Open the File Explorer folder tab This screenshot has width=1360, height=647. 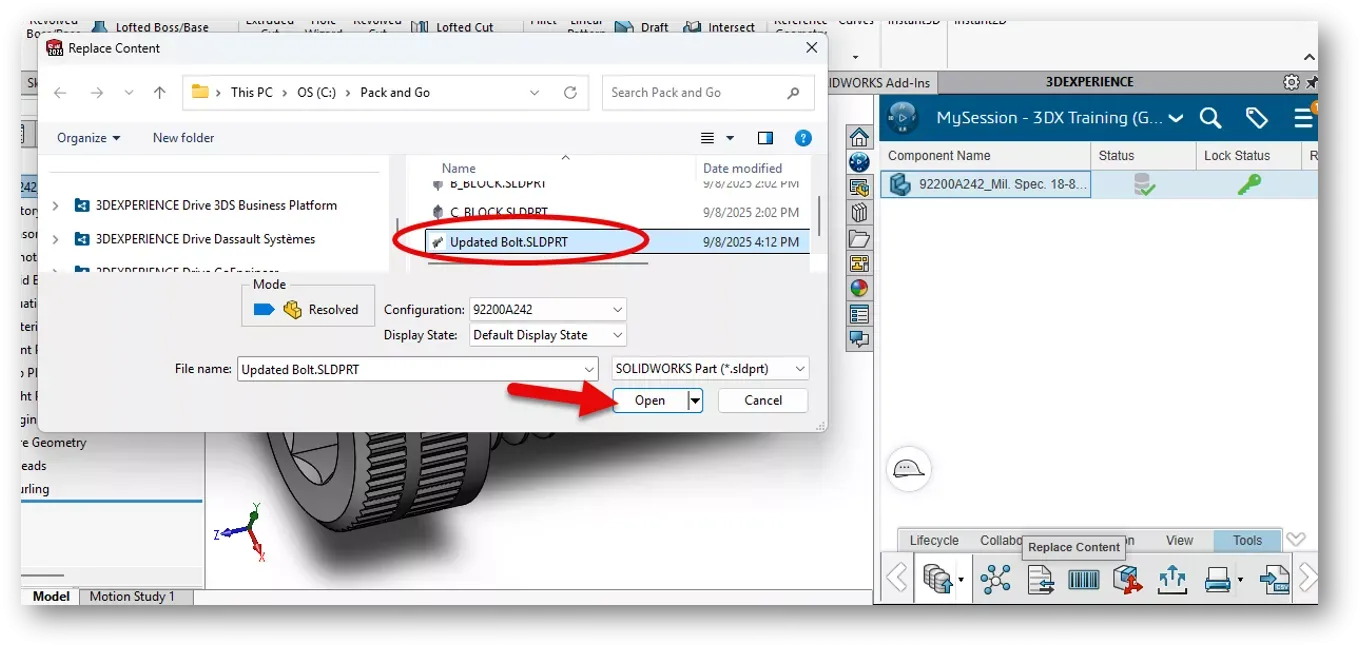859,238
